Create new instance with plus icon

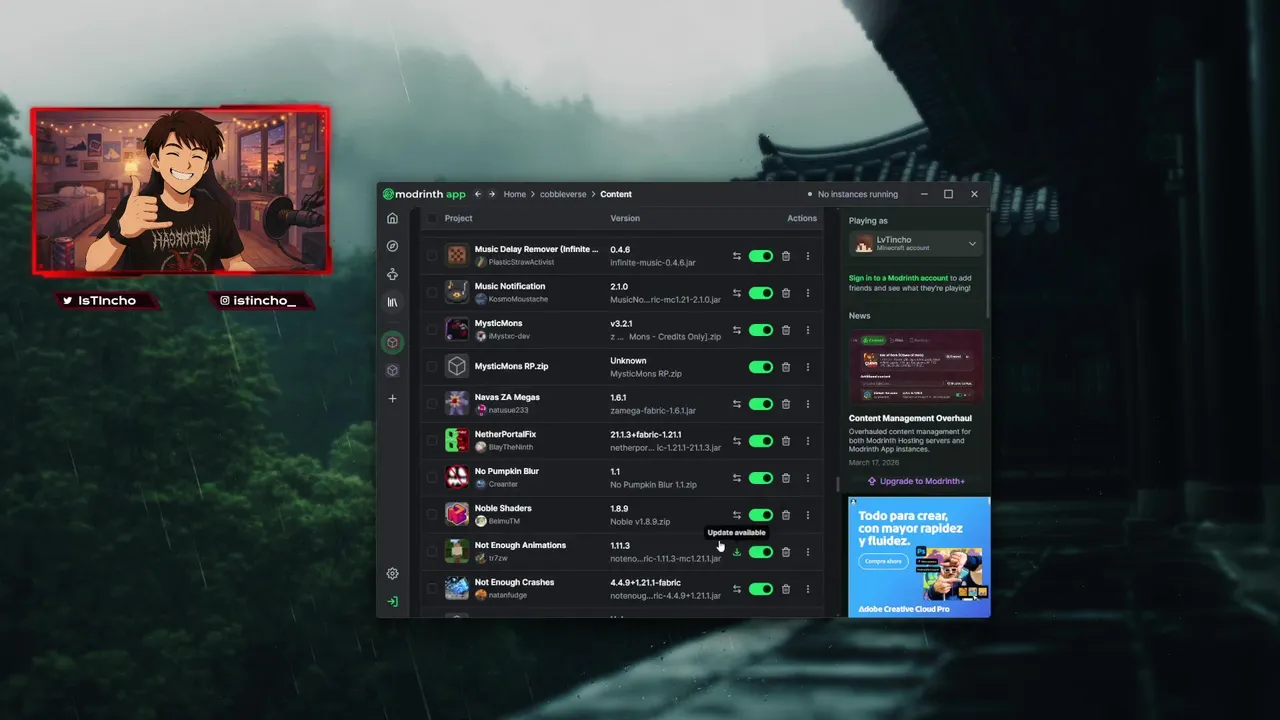click(x=392, y=398)
